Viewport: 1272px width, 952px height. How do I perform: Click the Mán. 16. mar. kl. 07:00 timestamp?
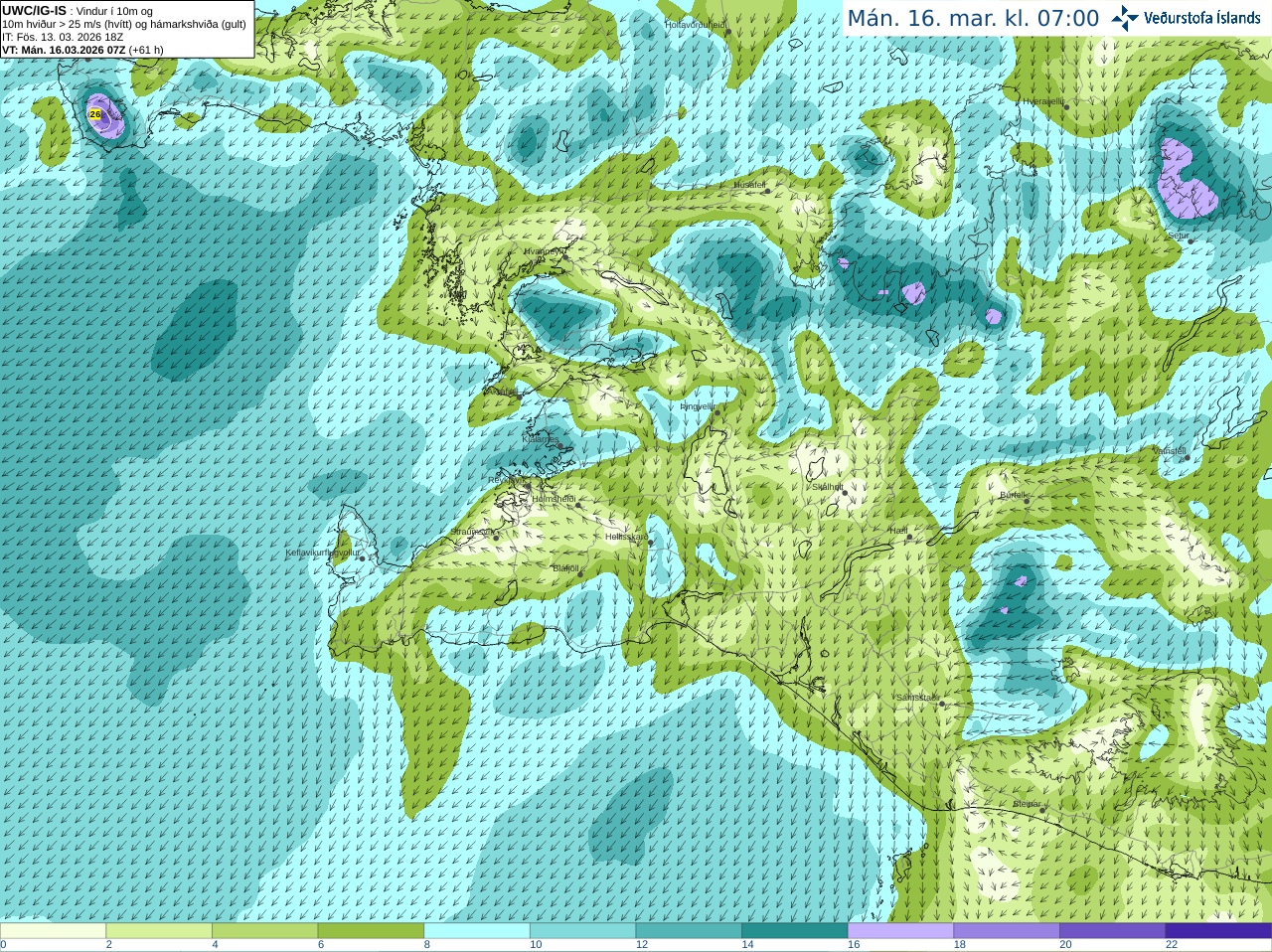click(973, 19)
